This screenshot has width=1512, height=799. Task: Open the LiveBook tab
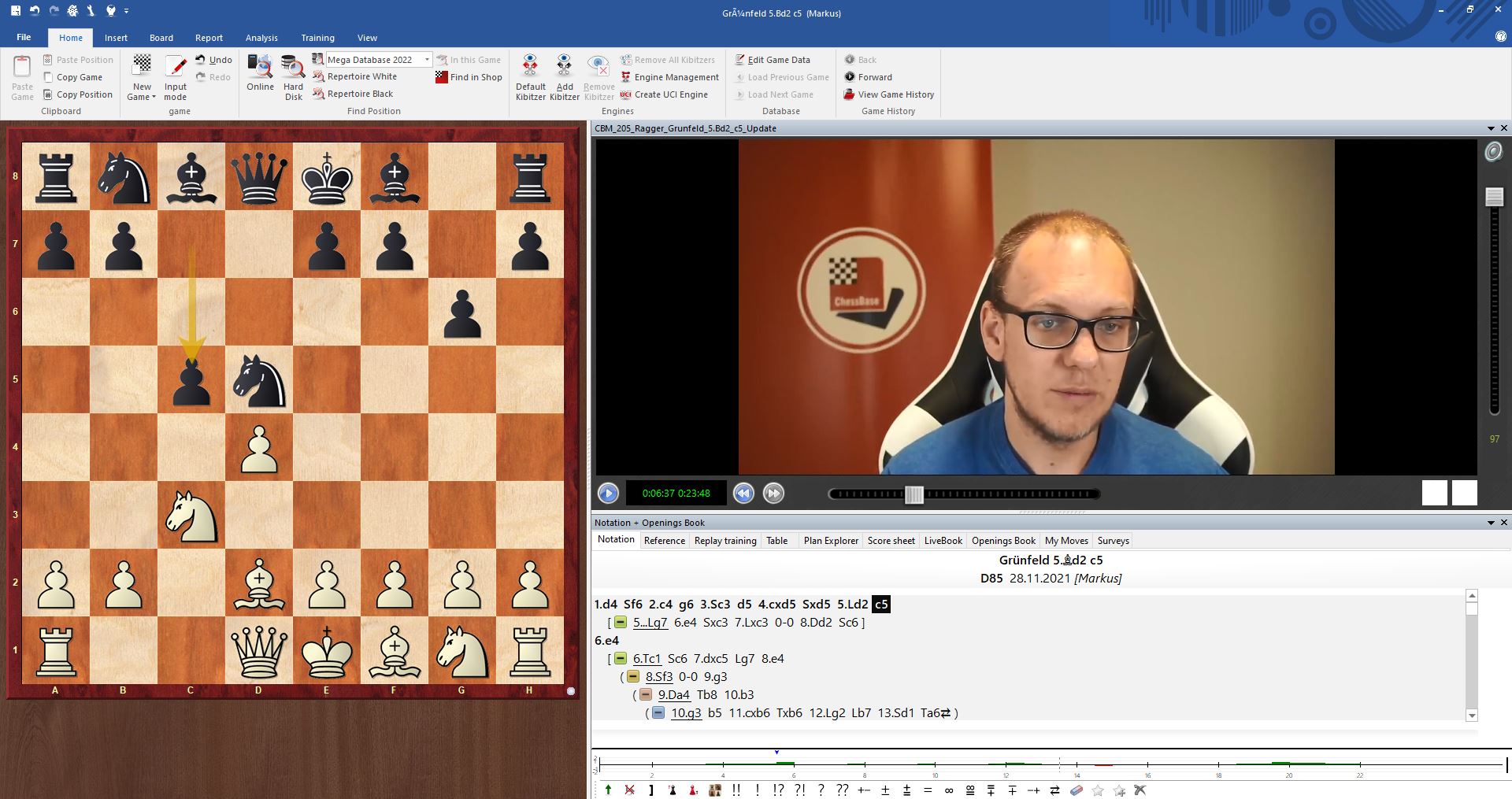click(x=943, y=541)
